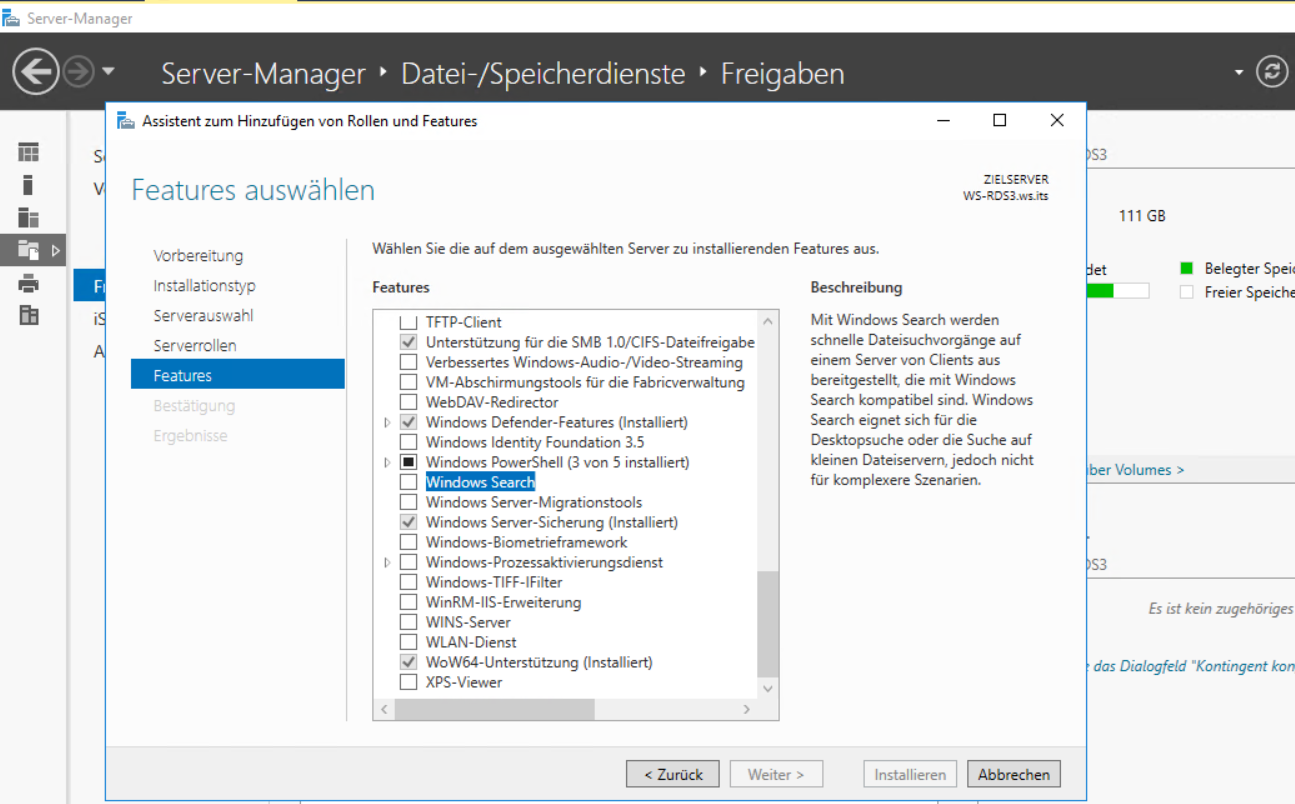Check the WinRM-IIS-Erweiterung checkbox
The width and height of the screenshot is (1295, 804).
point(408,602)
